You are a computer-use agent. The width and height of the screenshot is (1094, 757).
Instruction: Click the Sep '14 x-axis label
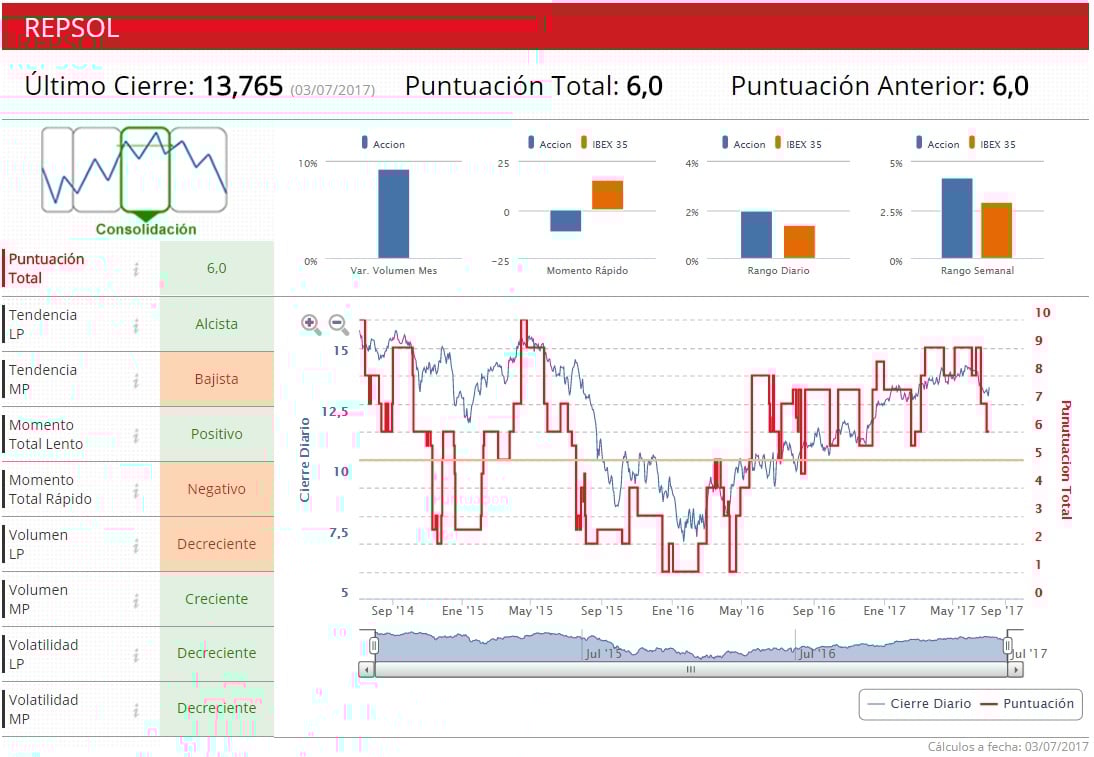click(393, 611)
